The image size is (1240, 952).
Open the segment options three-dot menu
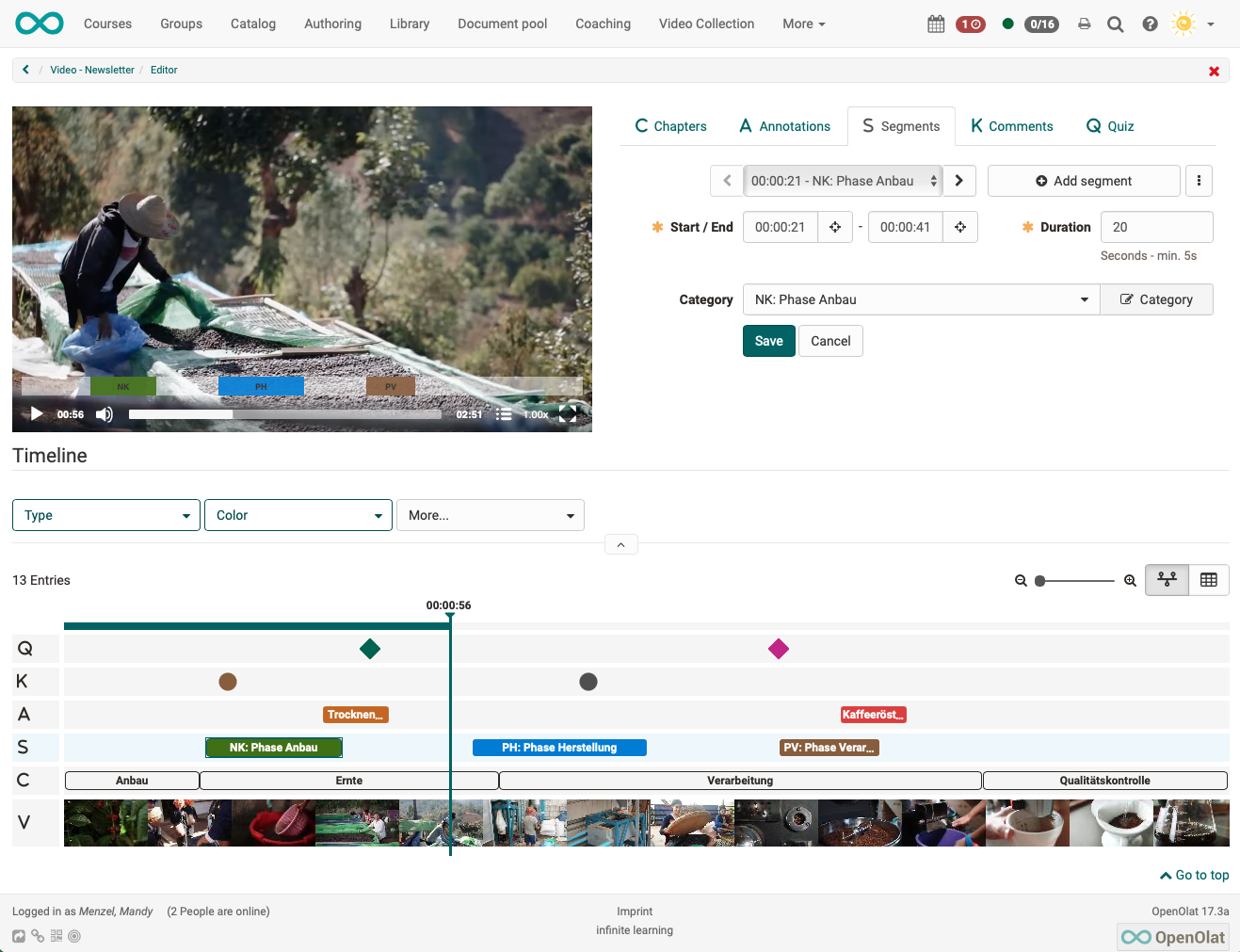tap(1199, 180)
